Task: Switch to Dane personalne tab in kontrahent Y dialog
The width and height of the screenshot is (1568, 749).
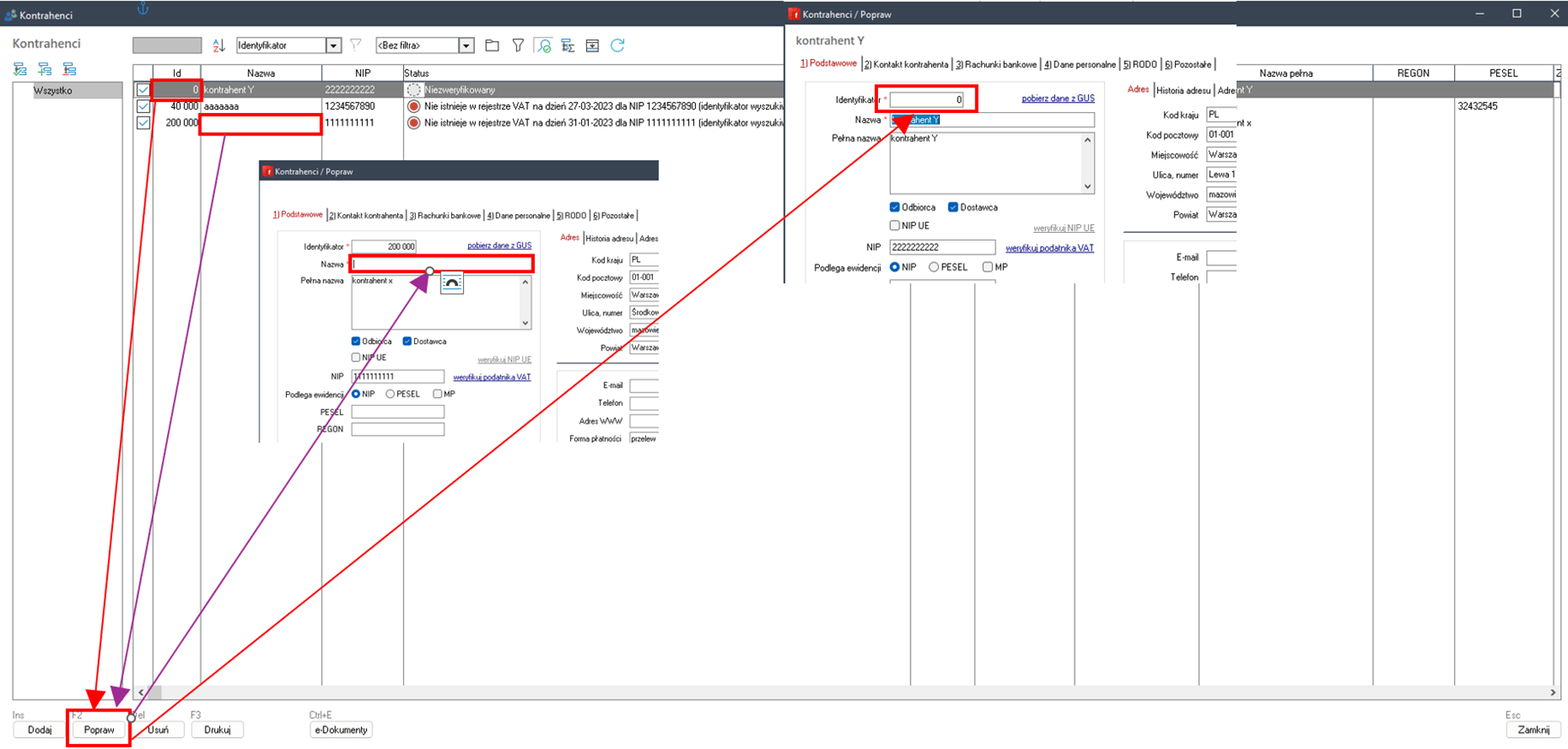Action: coord(1079,64)
